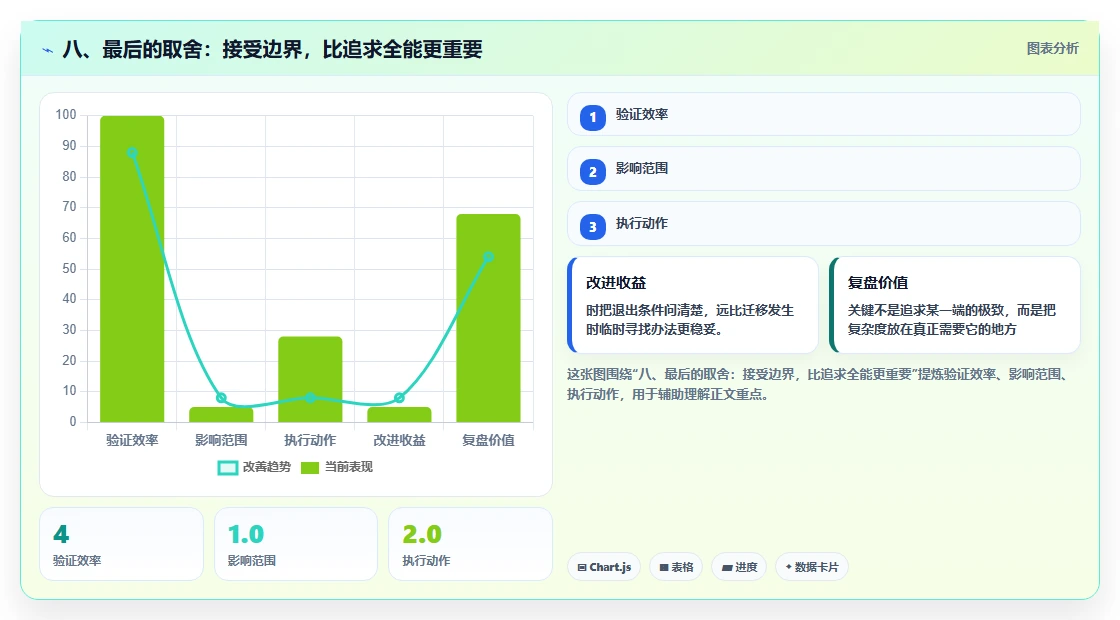Viewport: 1120px width, 620px height.
Task: Click the 图表分析 label in header
Action: coord(1052,49)
